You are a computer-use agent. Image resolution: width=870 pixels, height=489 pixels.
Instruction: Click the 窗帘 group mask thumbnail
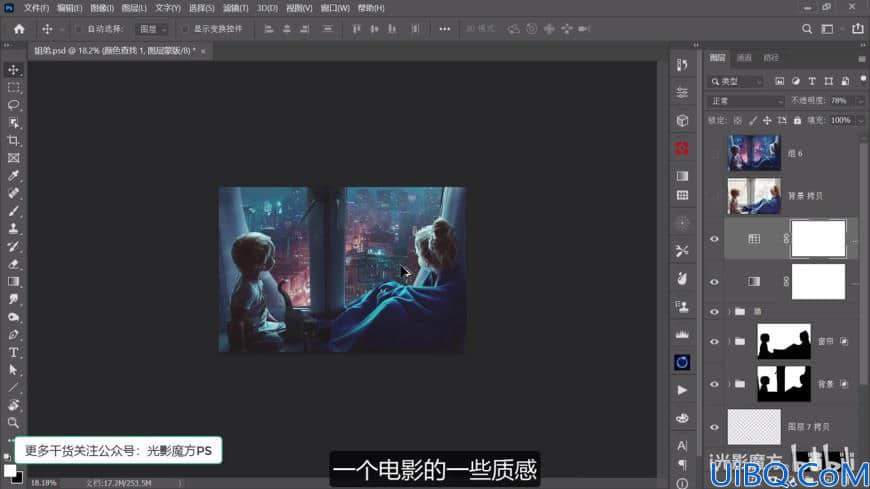click(783, 341)
